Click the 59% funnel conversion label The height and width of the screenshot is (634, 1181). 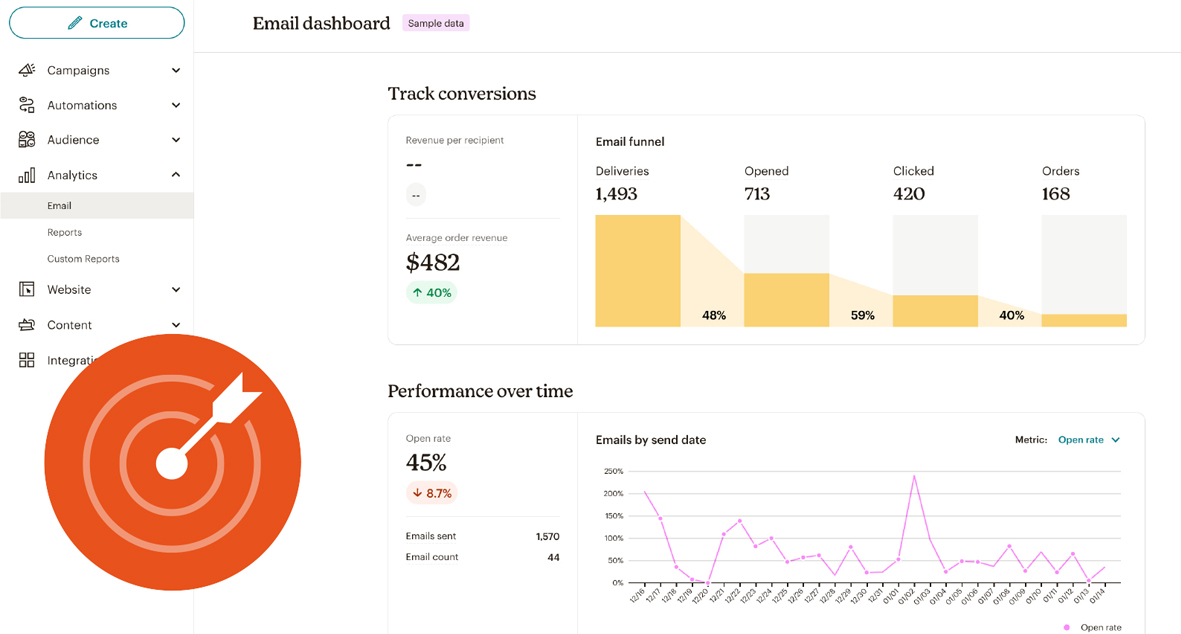pos(862,315)
